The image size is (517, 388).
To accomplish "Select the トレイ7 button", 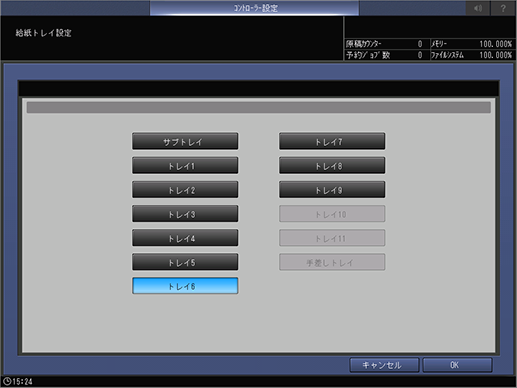I will click(332, 141).
